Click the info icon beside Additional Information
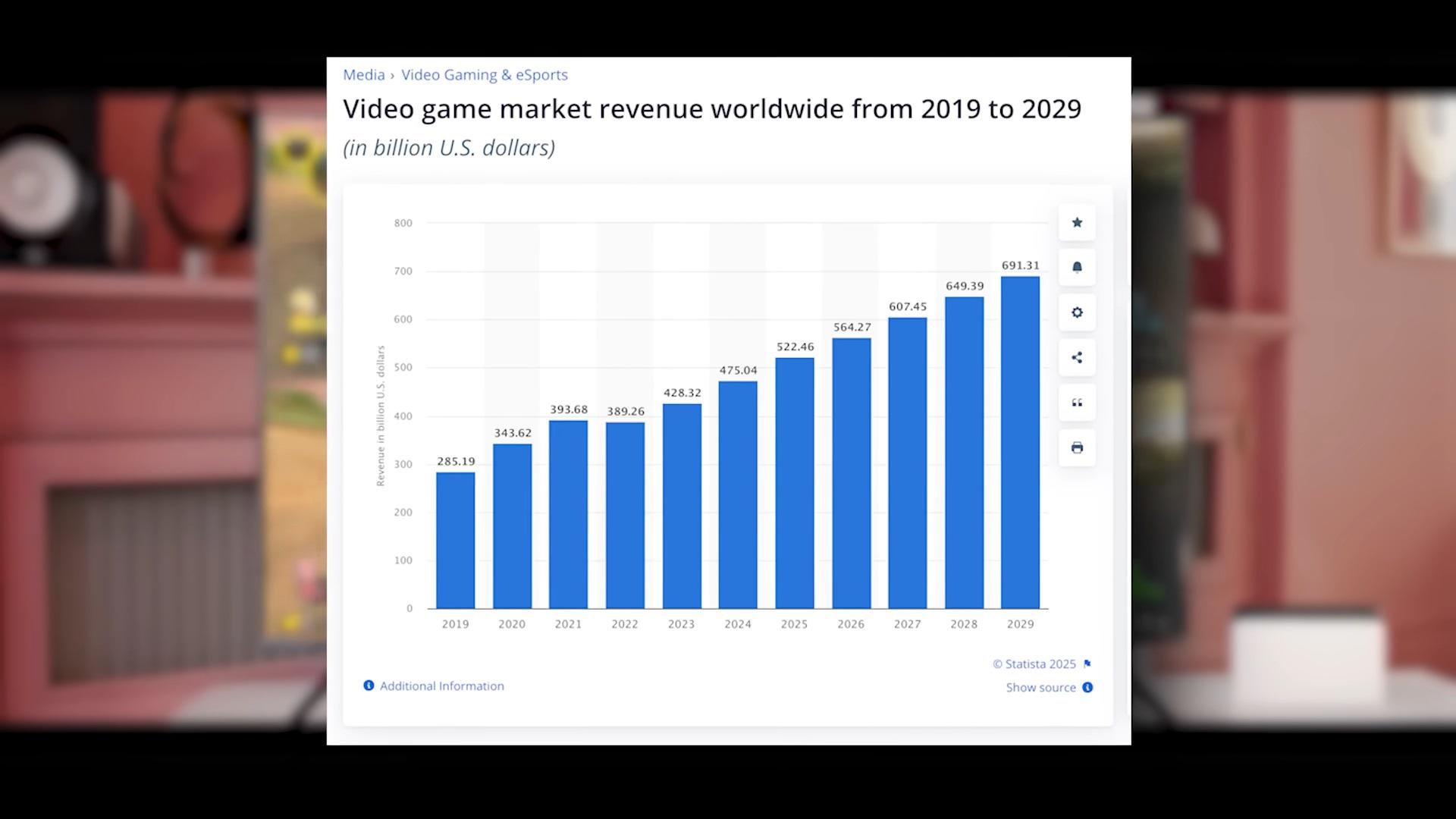This screenshot has height=819, width=1456. pyautogui.click(x=369, y=686)
